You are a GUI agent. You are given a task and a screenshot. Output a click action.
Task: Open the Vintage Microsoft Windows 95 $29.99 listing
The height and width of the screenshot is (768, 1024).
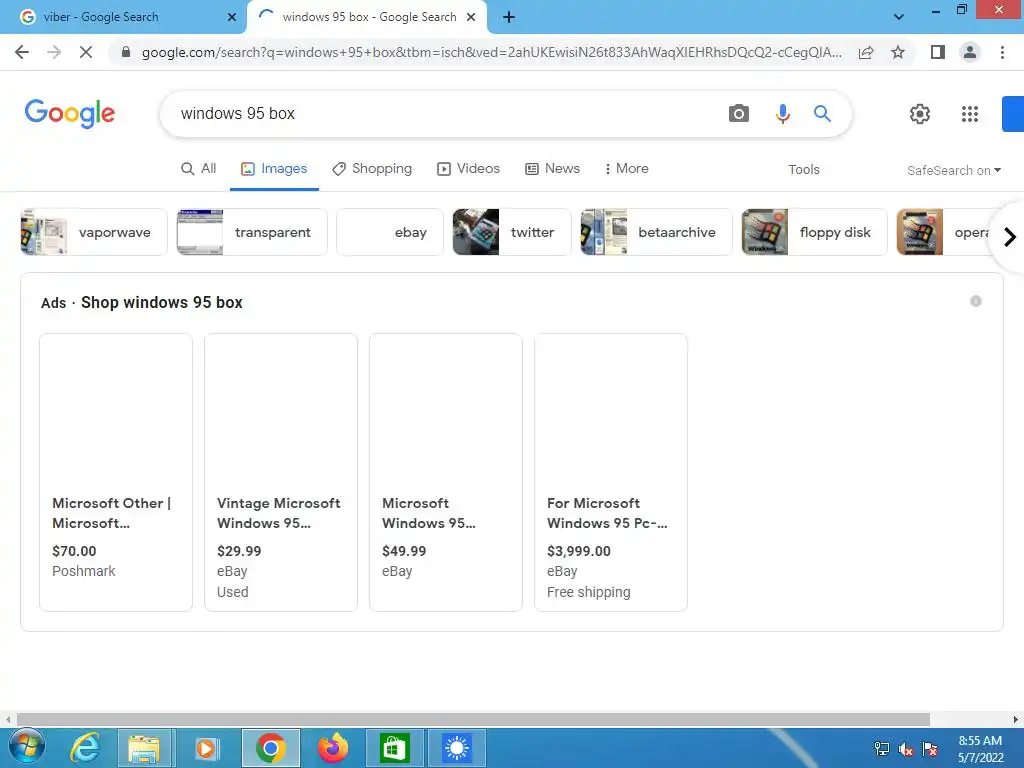tap(281, 472)
